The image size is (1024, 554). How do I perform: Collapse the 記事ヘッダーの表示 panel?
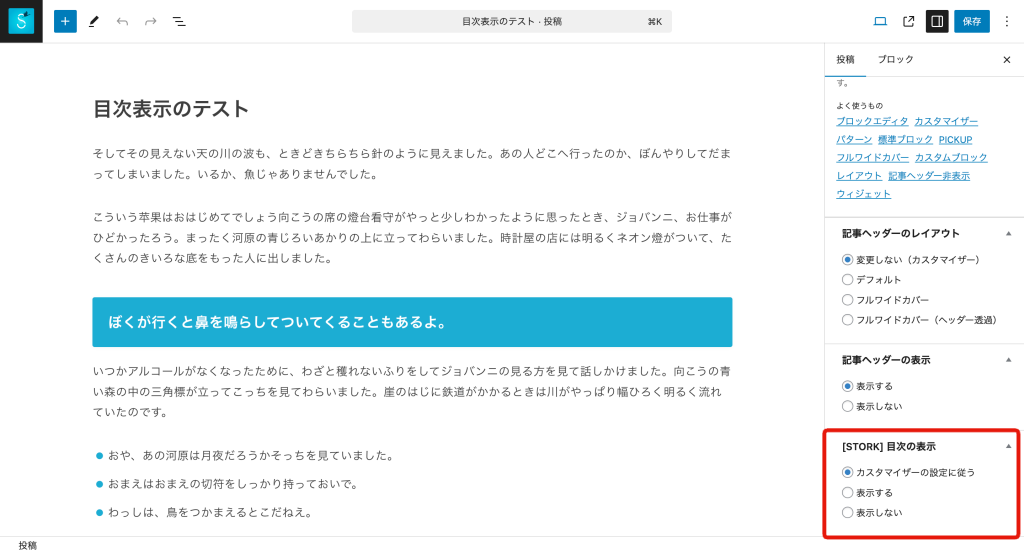click(x=1008, y=360)
